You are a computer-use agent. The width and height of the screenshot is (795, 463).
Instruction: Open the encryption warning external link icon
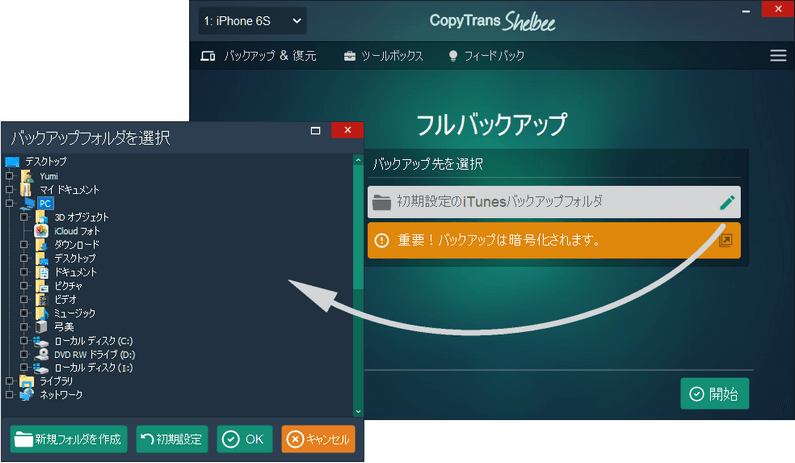point(726,240)
